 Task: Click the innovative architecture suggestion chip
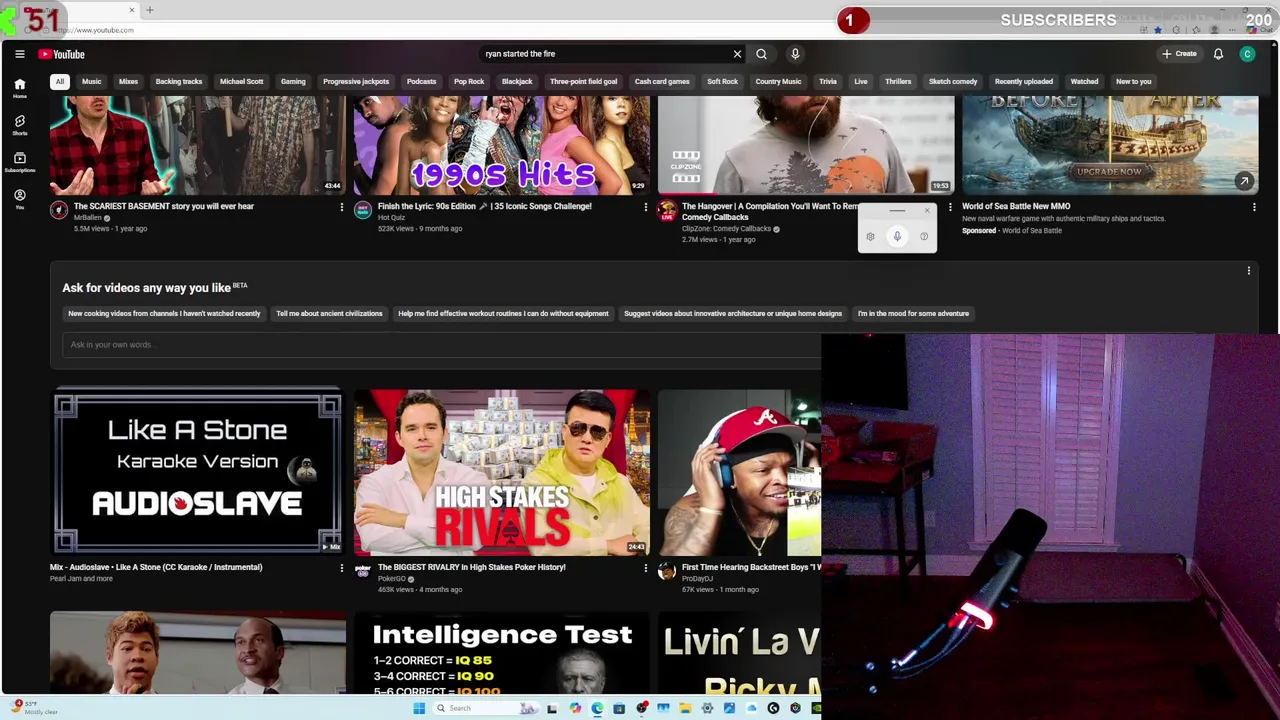coord(733,314)
